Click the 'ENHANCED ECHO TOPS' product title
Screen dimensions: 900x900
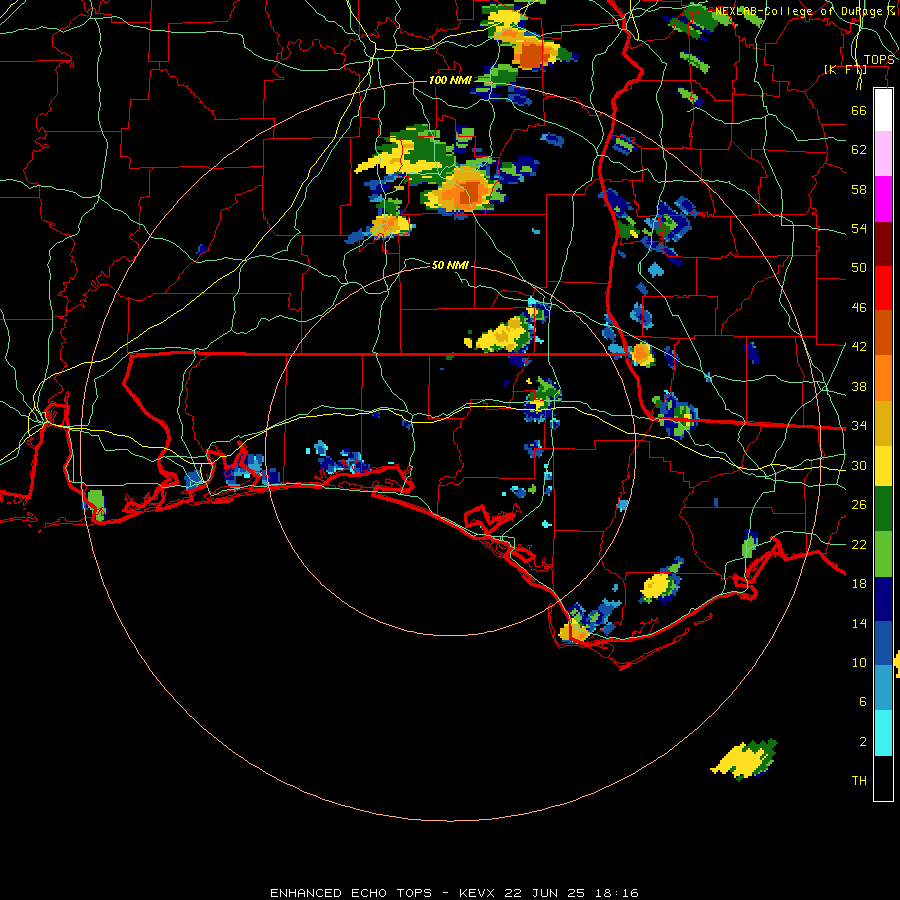[x=351, y=893]
